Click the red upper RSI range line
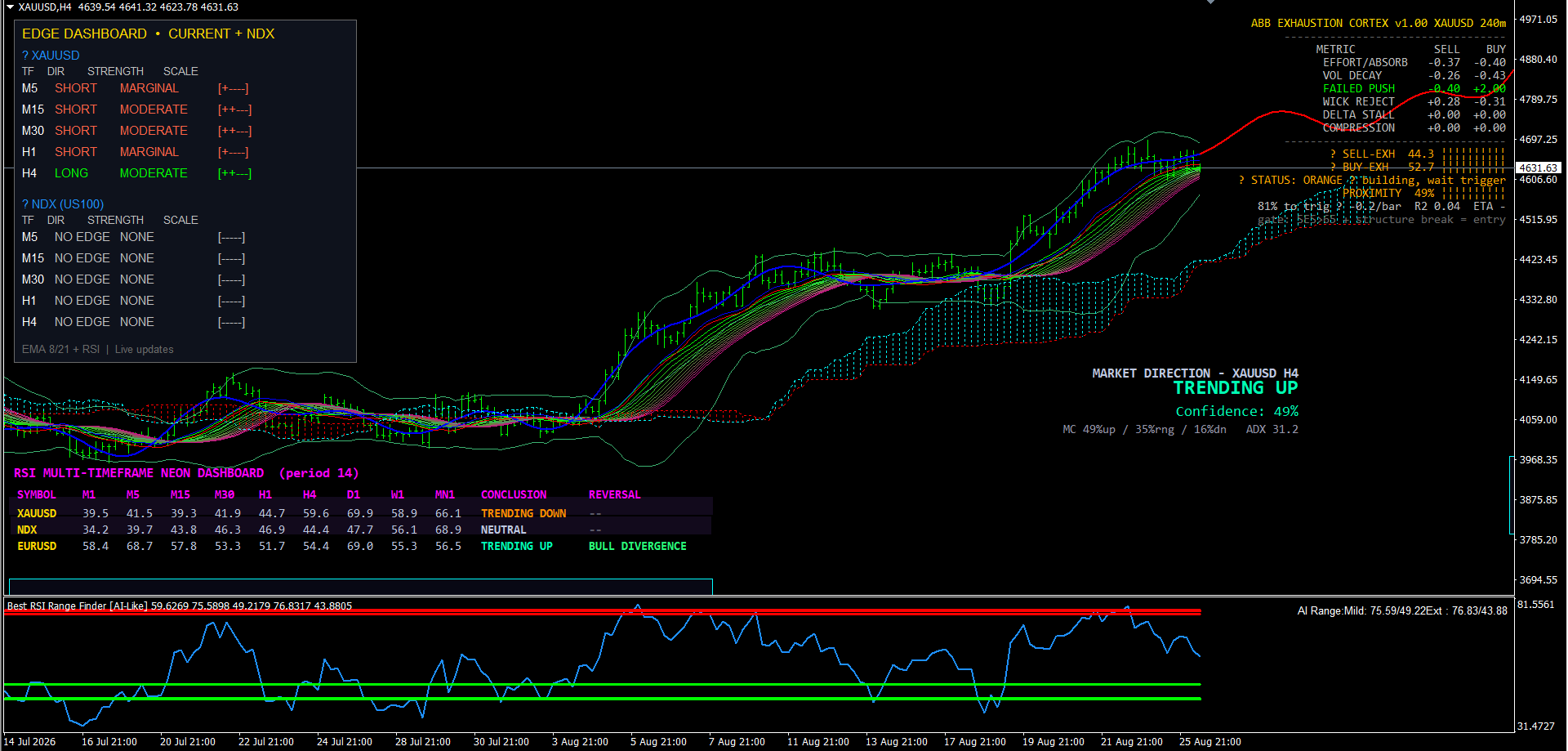Screen dimensions: 1568x751 tap(603, 611)
